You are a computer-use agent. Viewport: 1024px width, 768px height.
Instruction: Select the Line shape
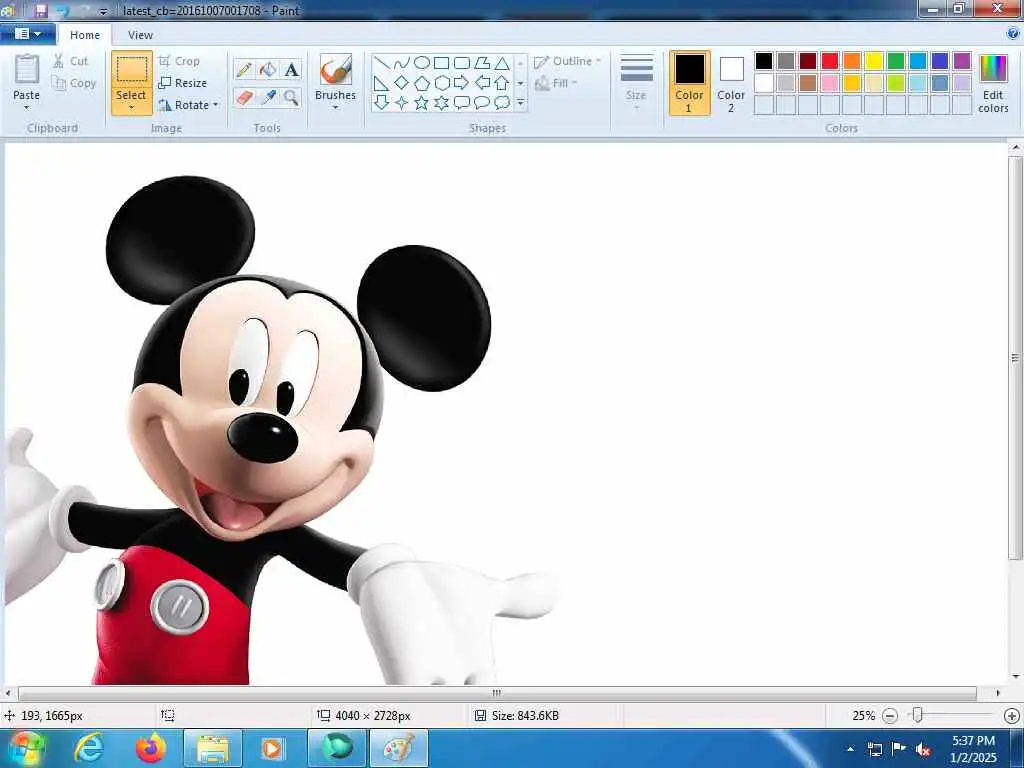(x=382, y=63)
